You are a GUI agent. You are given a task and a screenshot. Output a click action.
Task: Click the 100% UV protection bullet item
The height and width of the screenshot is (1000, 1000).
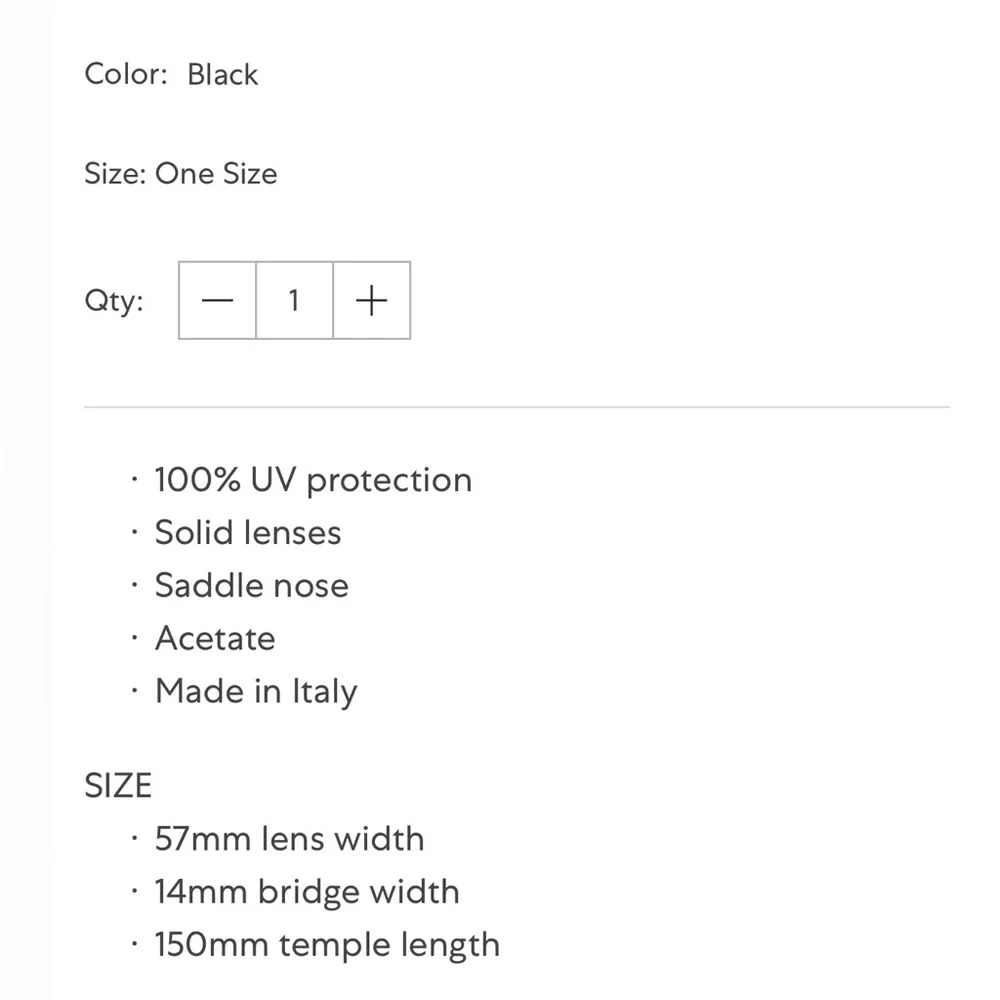[313, 480]
